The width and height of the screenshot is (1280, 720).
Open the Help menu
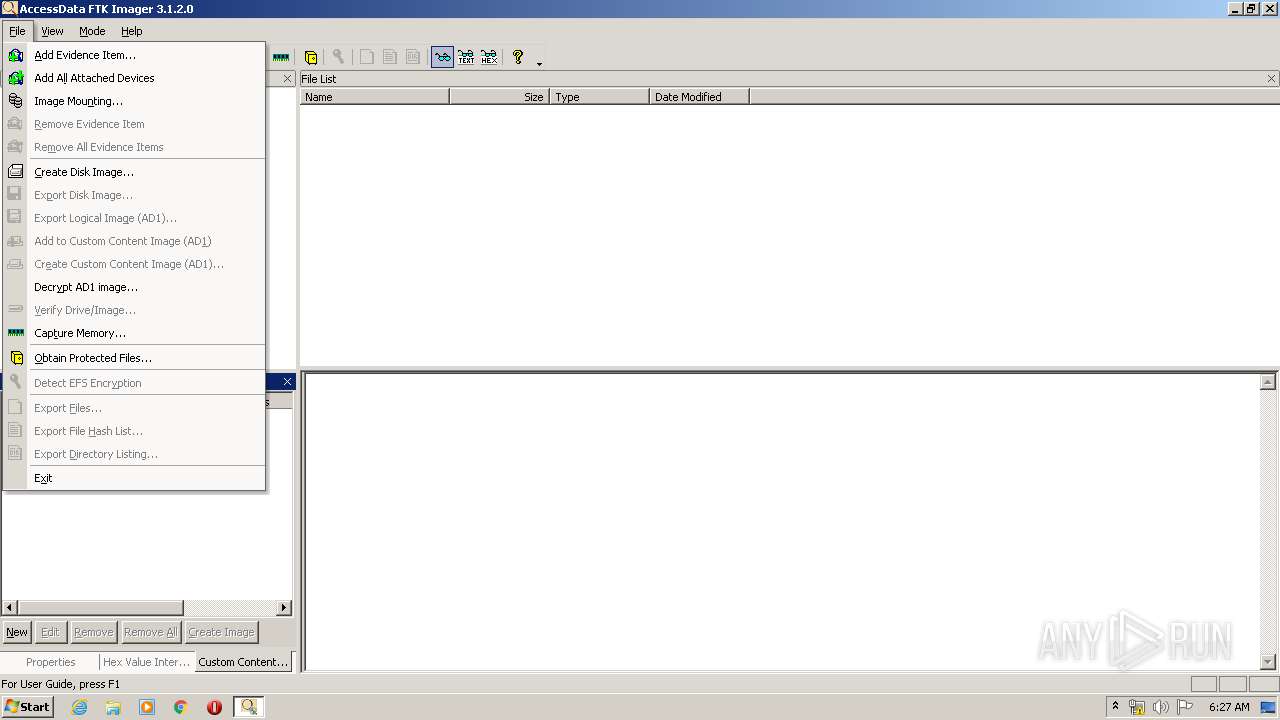132,31
